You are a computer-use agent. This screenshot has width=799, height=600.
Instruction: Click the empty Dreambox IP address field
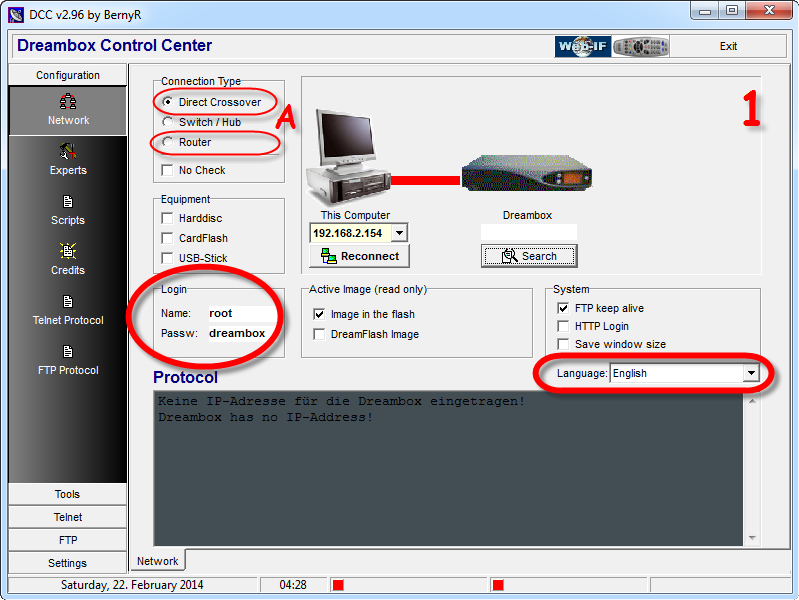click(529, 232)
